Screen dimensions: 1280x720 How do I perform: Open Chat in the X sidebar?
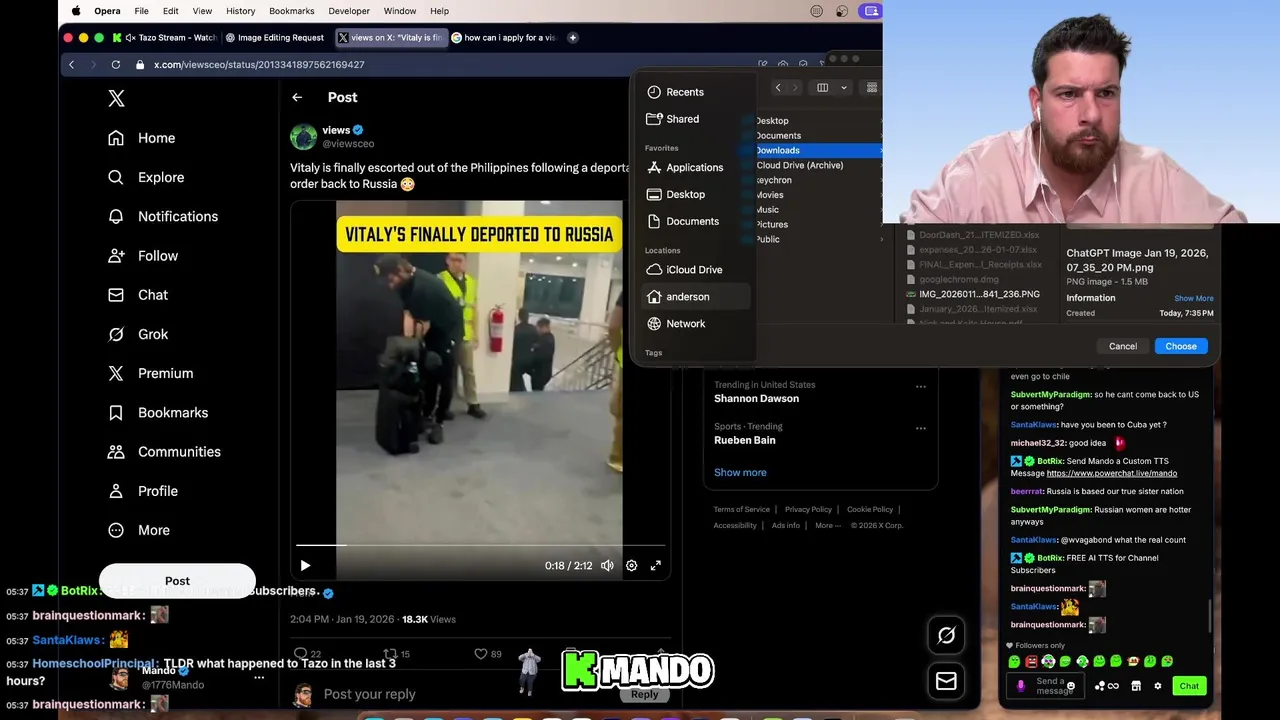[x=138, y=295]
